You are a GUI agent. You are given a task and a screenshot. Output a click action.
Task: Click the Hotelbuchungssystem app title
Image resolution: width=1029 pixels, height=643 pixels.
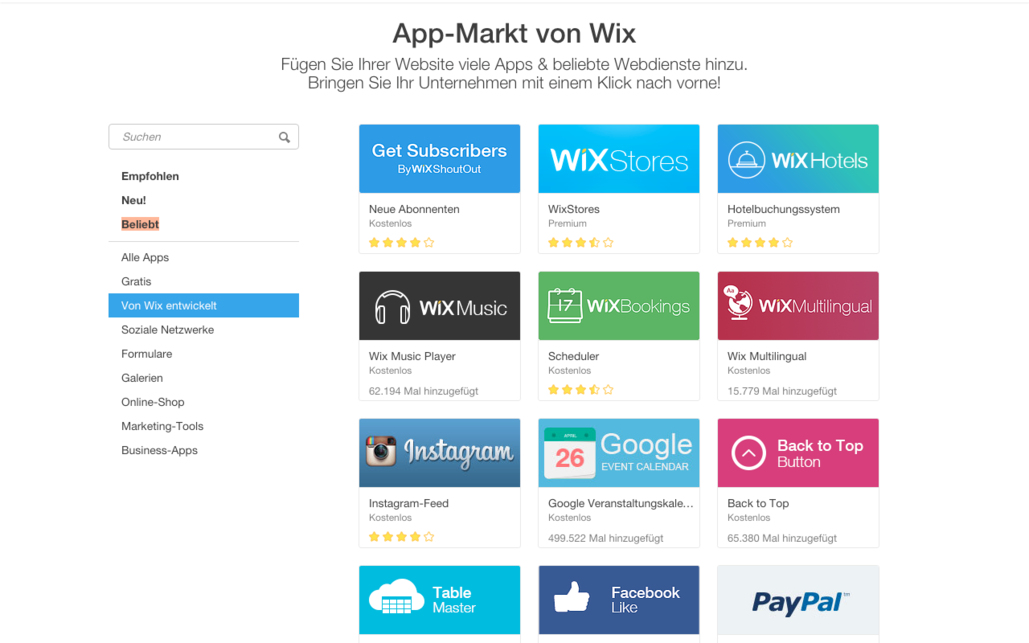784,209
